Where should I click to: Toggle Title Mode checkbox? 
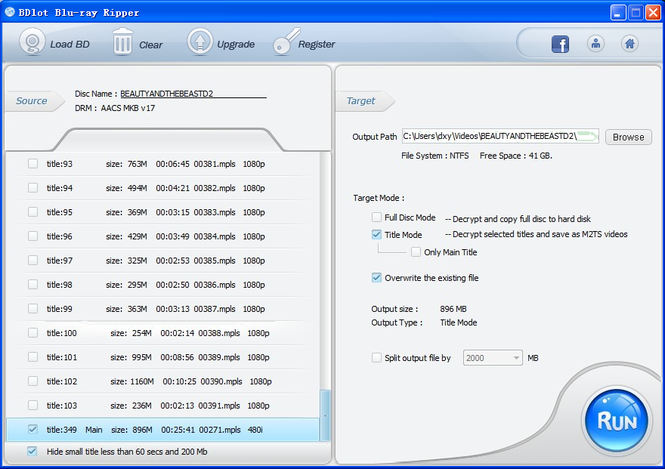coord(377,234)
